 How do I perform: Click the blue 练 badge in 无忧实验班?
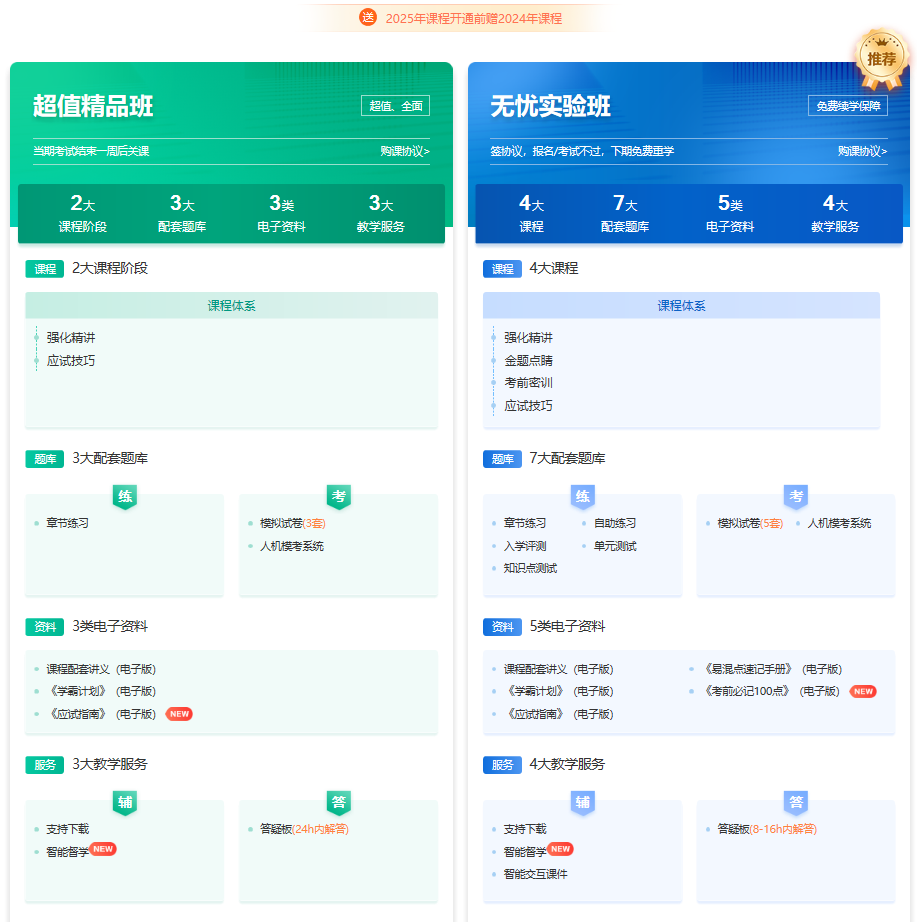tap(582, 496)
